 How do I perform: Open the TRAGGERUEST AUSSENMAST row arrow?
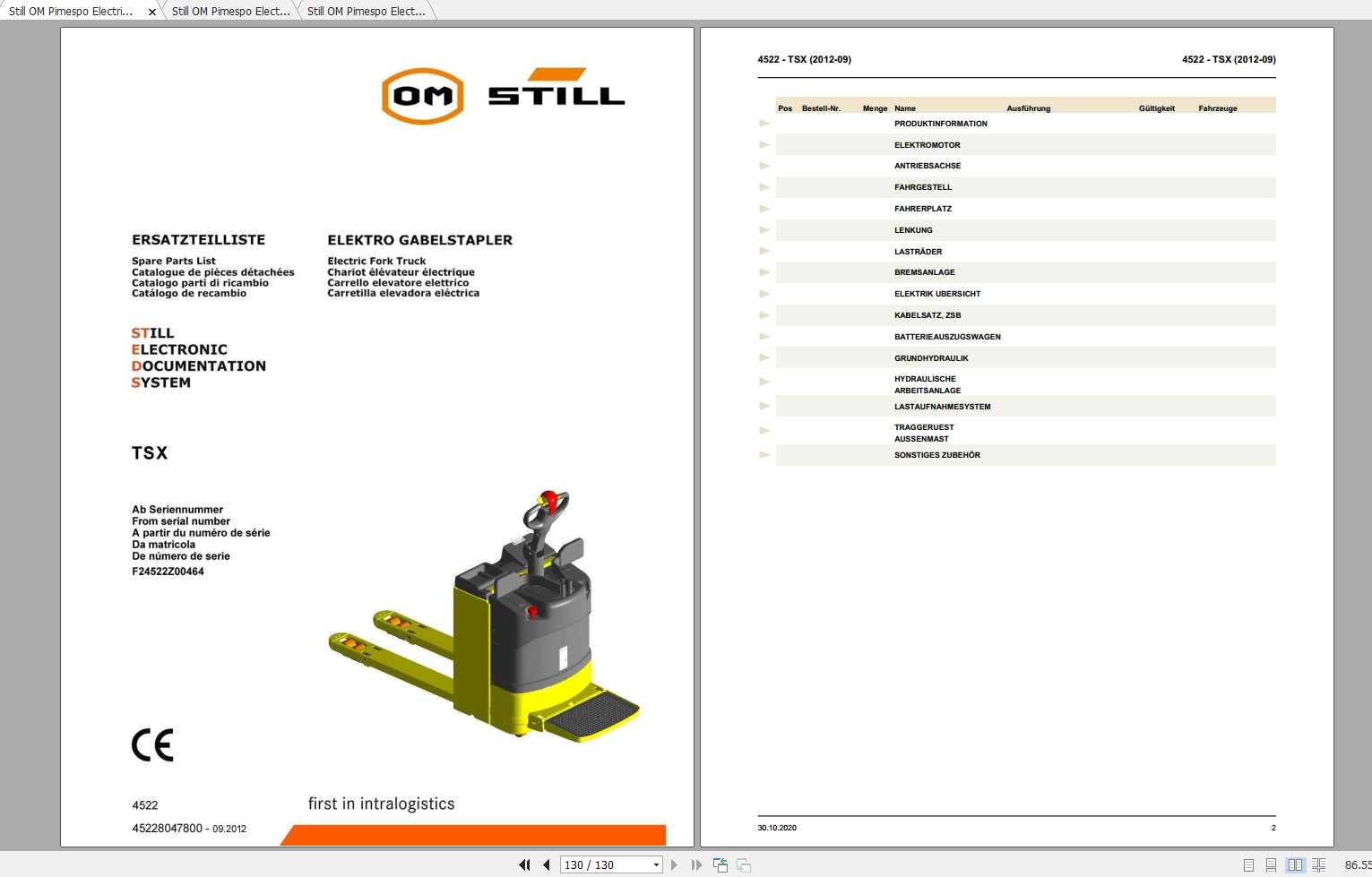pyautogui.click(x=764, y=431)
